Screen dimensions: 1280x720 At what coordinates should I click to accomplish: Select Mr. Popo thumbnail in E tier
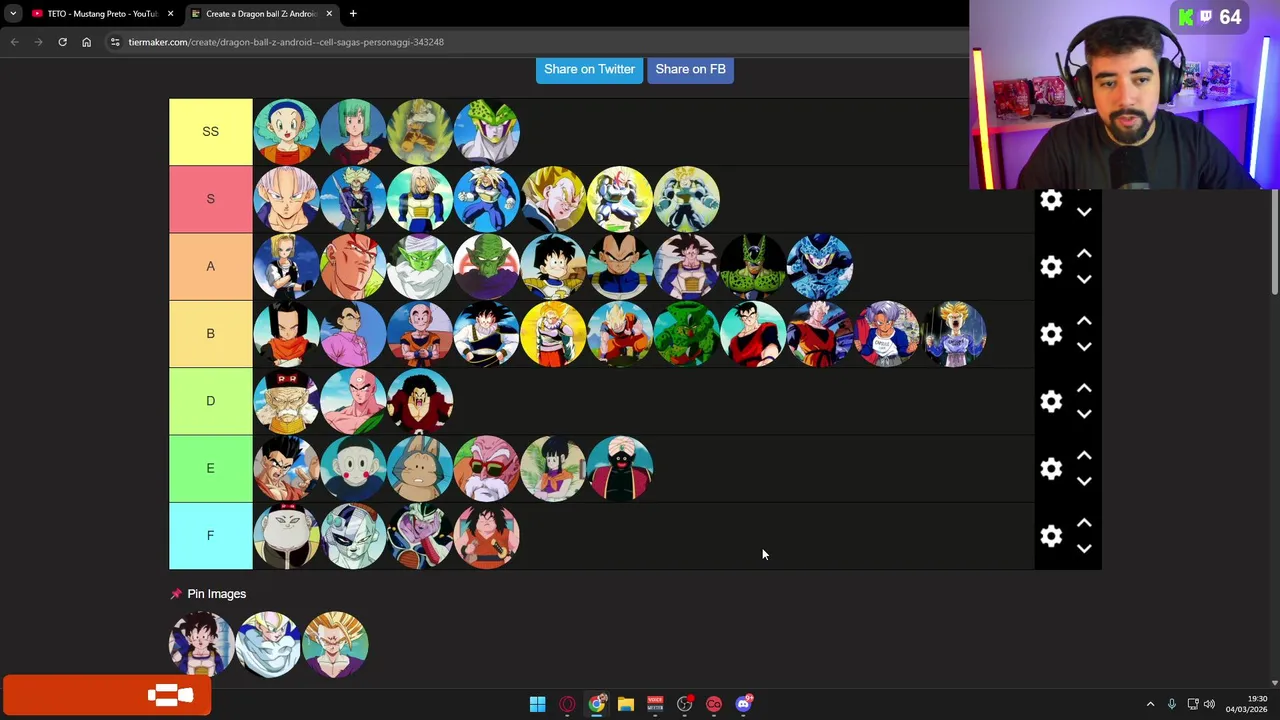tap(620, 468)
